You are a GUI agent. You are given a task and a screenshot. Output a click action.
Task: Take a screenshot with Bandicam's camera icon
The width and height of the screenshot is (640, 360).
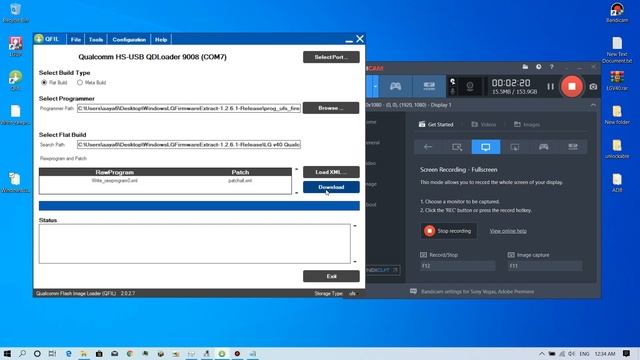point(593,87)
